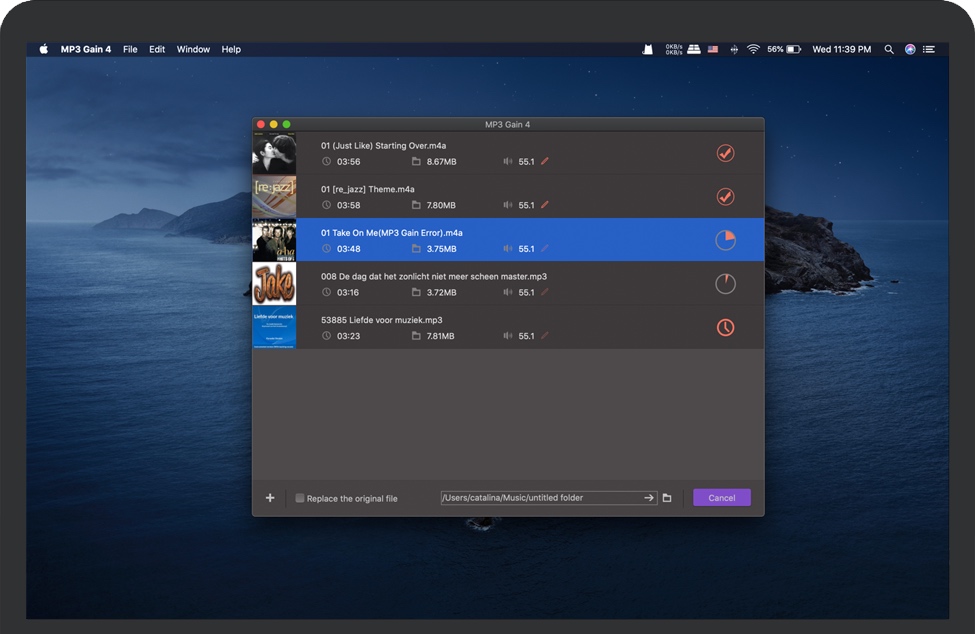
Task: Click completed checkmark icon for Starting Over track
Action: (x=725, y=153)
